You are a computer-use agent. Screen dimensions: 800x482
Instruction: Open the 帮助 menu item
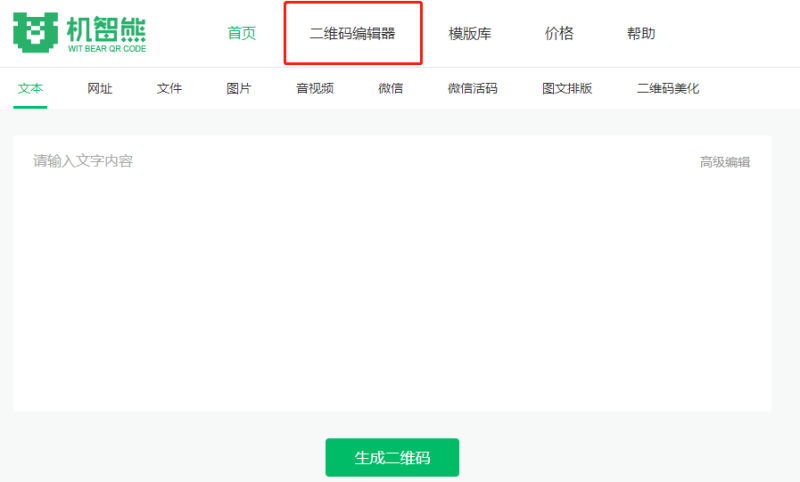(641, 34)
